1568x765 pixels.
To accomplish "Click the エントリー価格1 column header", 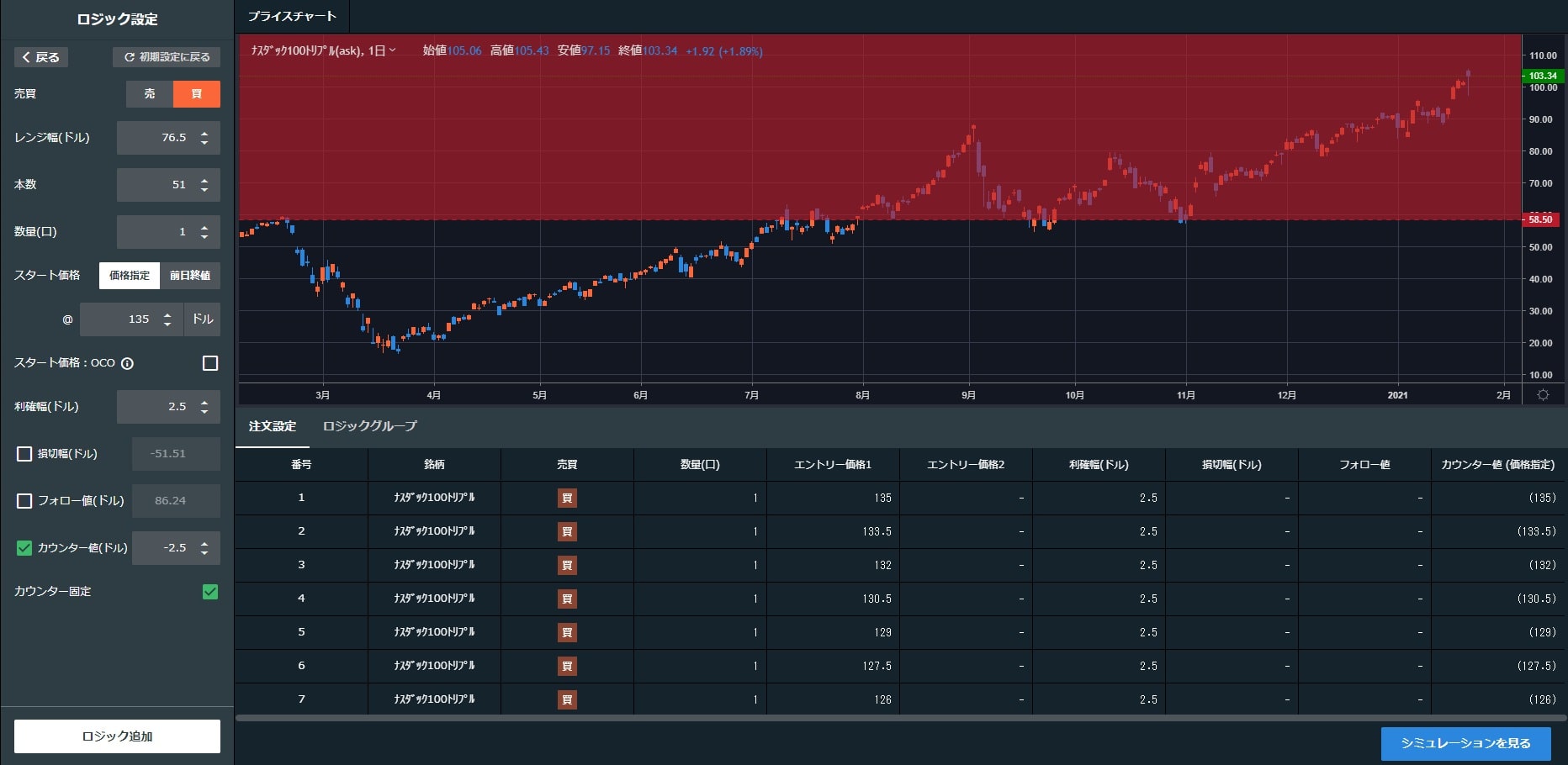I will coord(833,465).
